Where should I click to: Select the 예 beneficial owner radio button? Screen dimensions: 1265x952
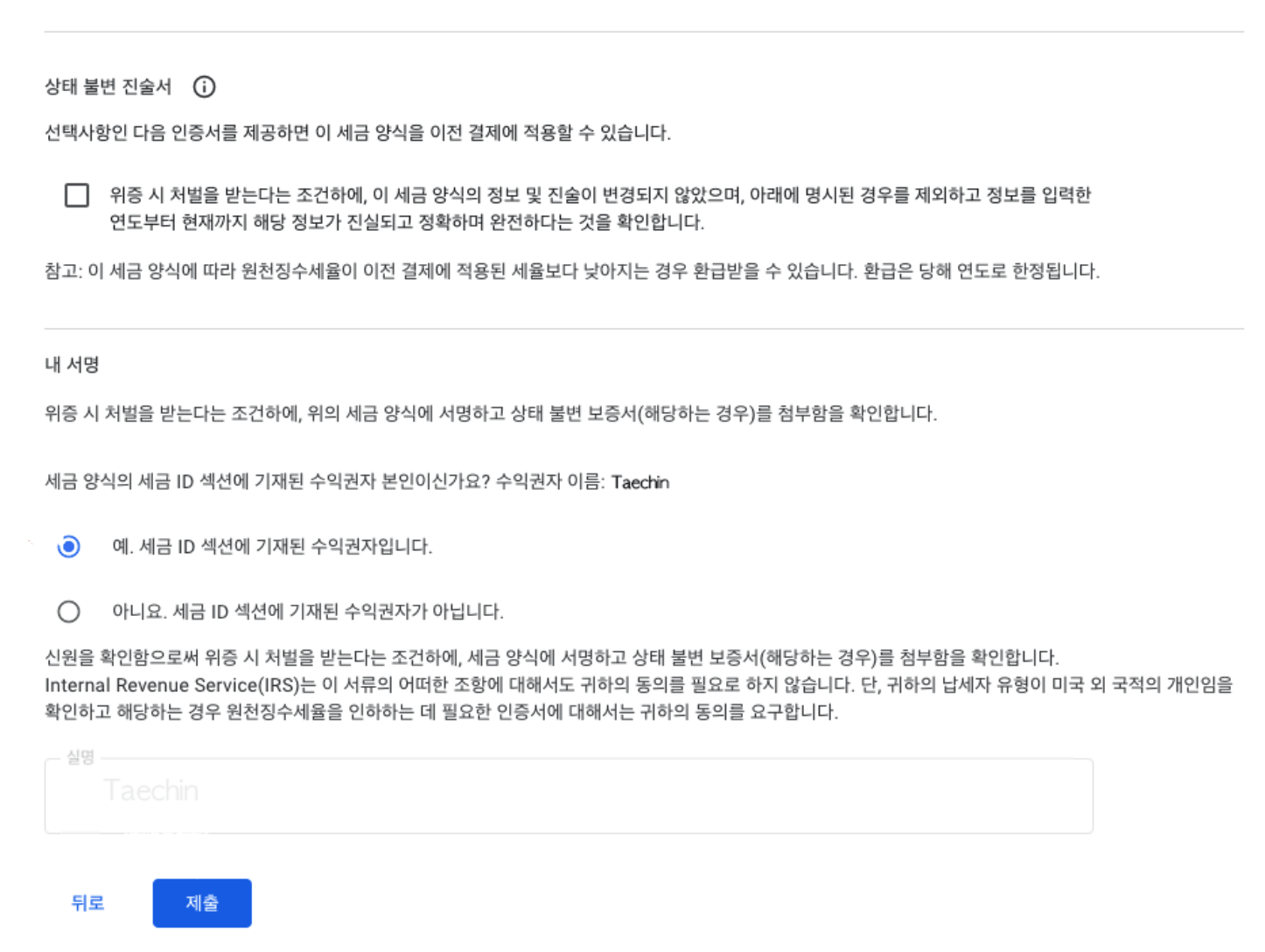pos(69,547)
